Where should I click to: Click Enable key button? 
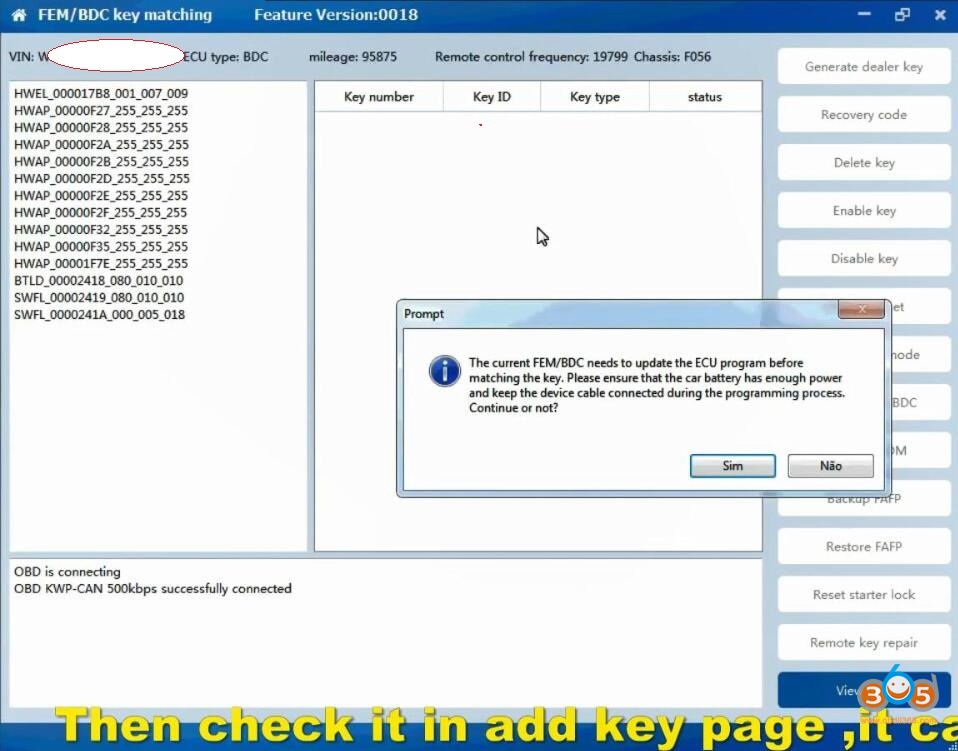point(864,211)
